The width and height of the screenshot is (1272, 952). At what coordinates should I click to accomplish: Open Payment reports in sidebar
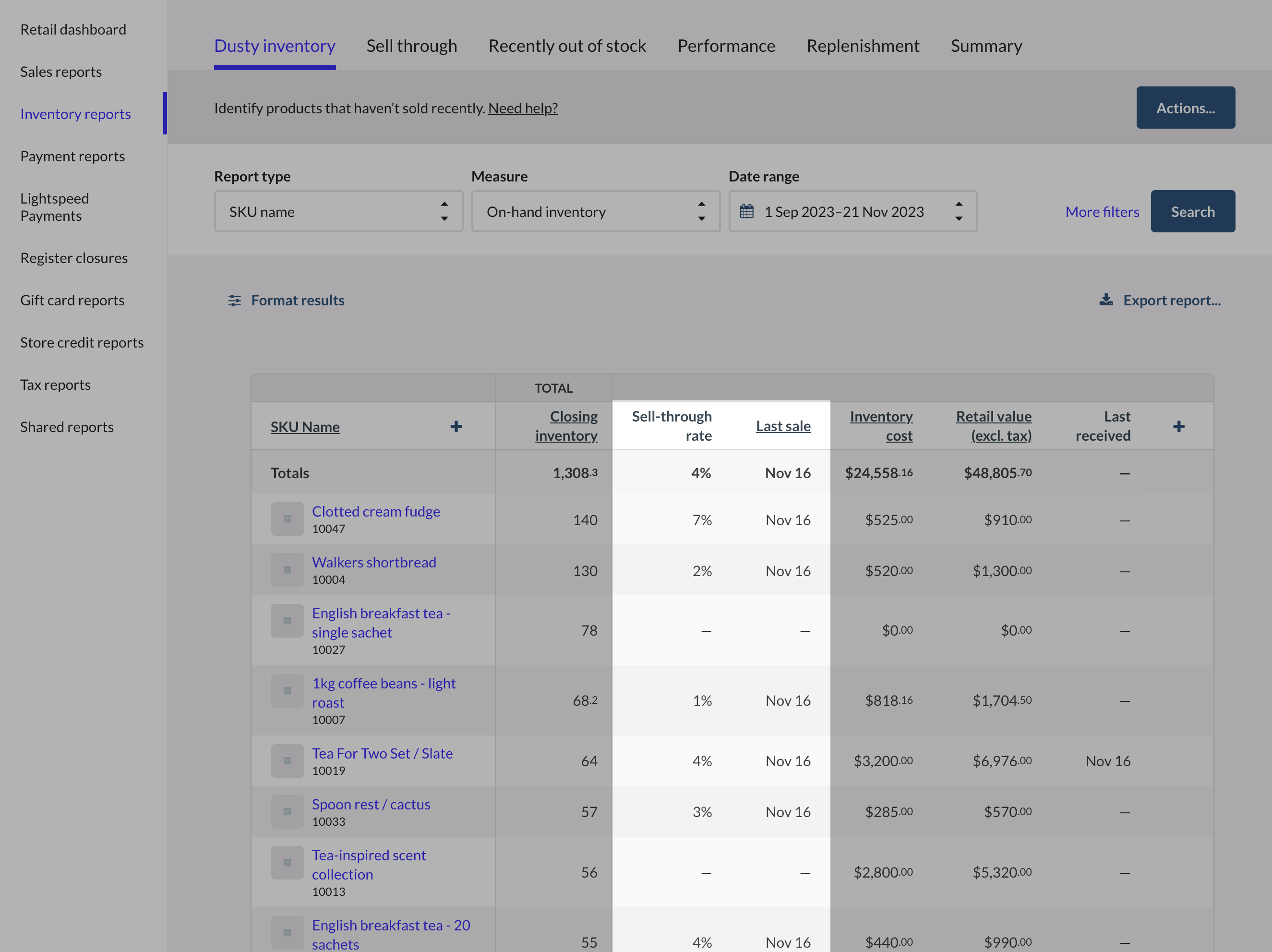(72, 157)
